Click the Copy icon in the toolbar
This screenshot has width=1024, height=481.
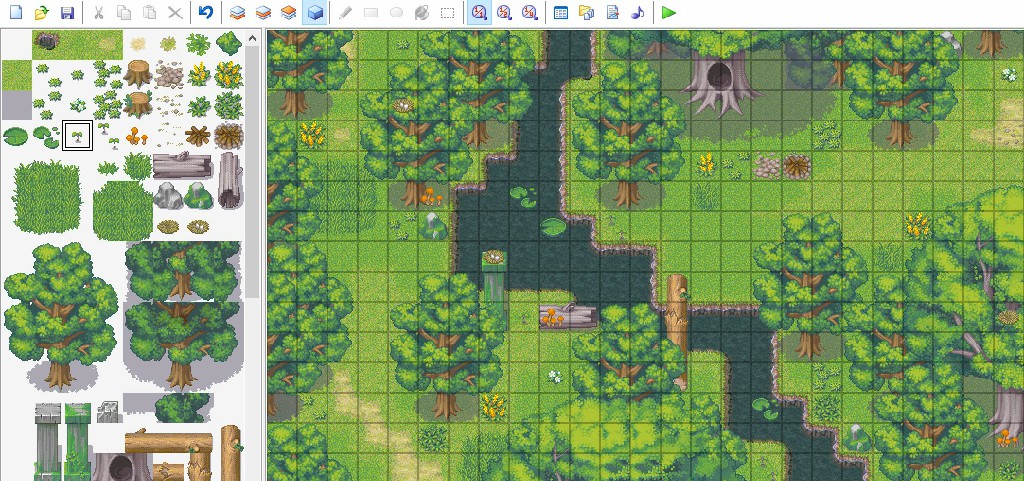(x=124, y=12)
